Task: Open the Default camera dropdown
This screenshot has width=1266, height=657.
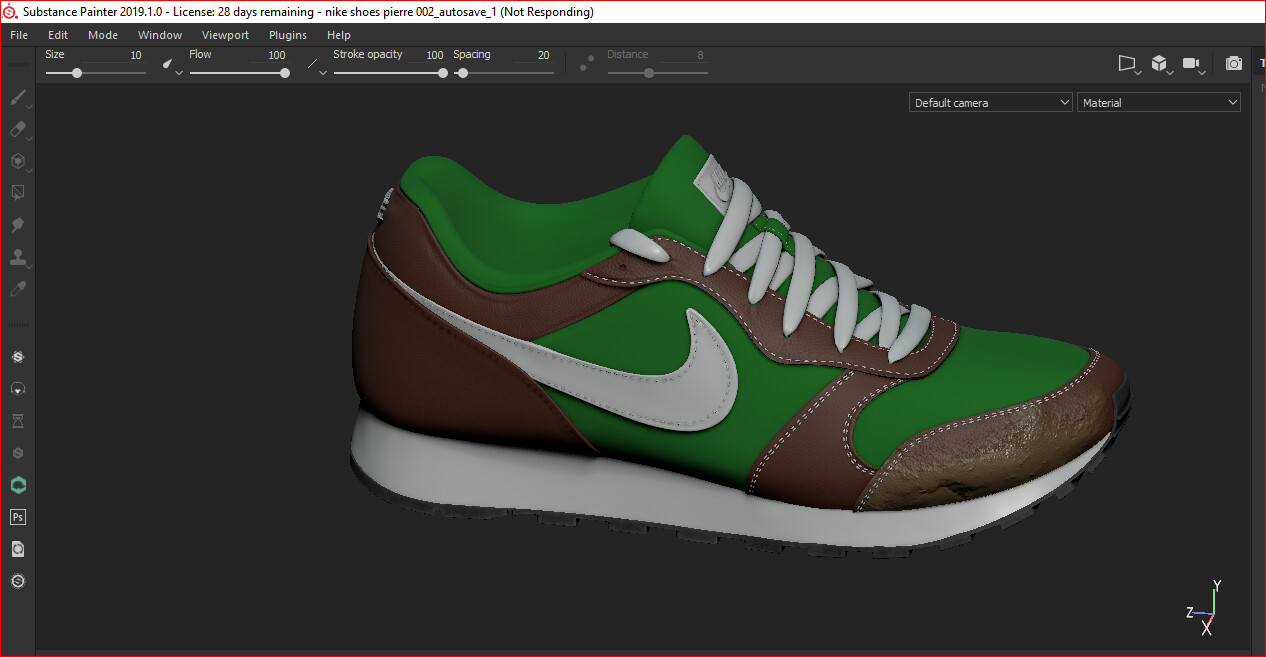Action: pos(990,102)
